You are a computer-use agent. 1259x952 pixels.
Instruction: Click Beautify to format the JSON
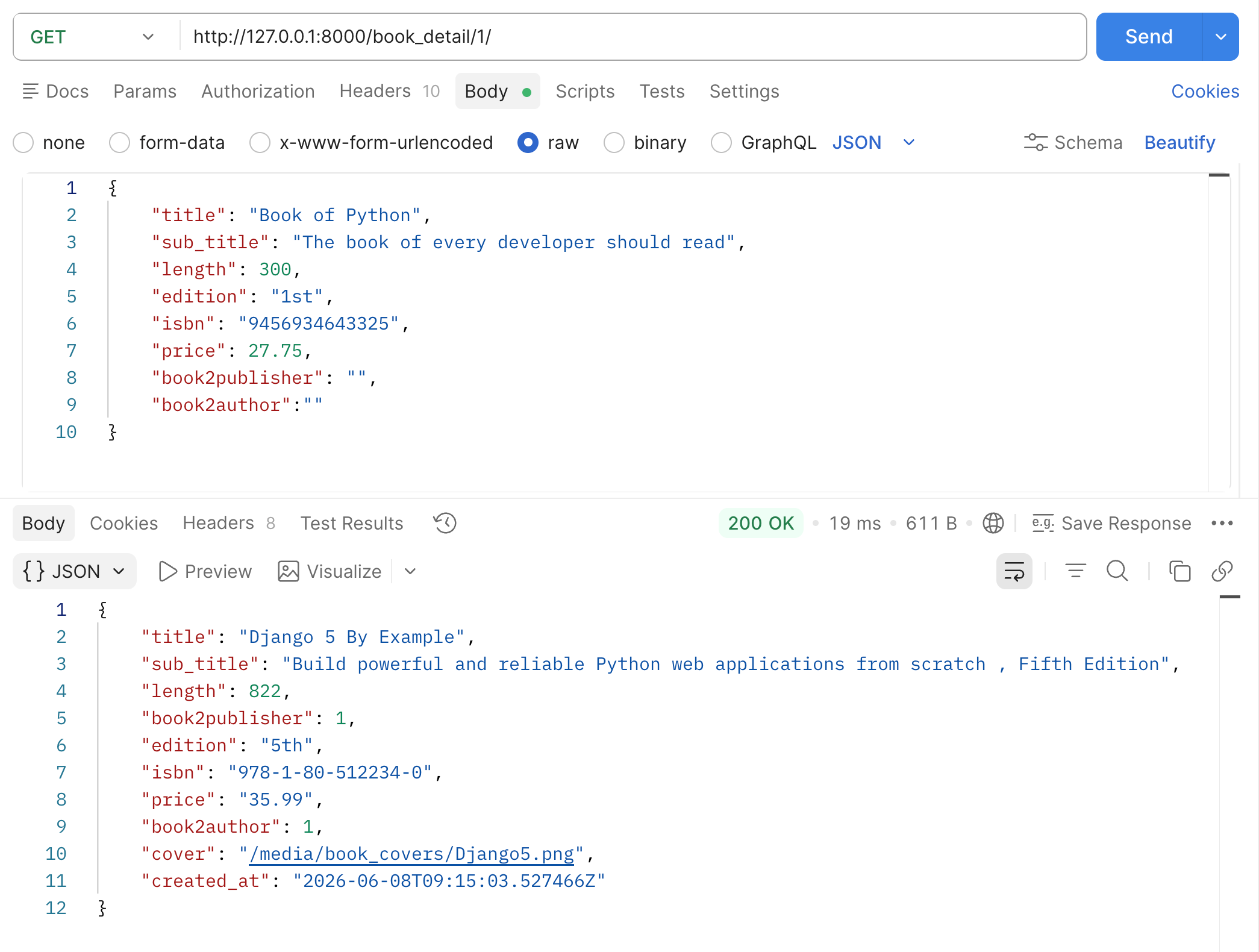point(1179,143)
